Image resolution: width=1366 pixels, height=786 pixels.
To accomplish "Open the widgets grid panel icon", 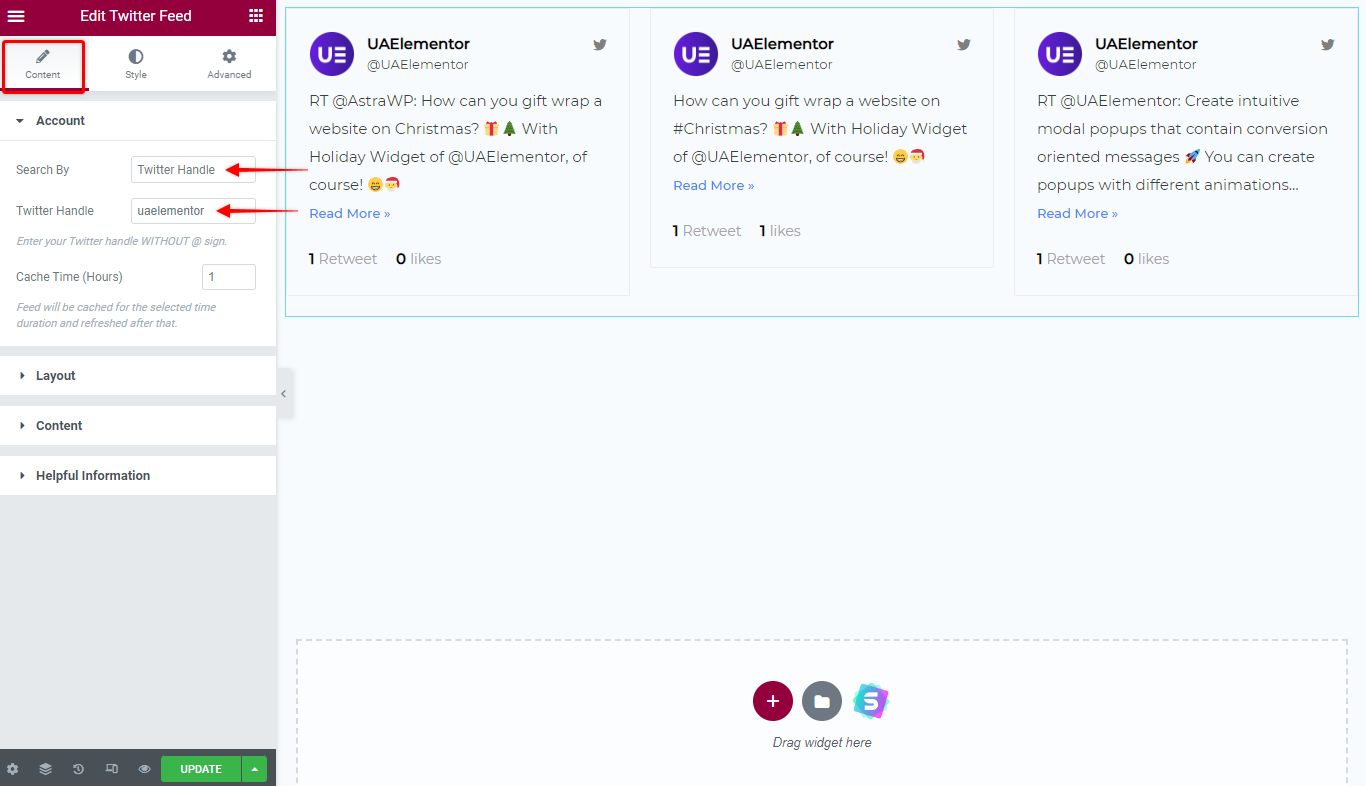I will tap(256, 16).
